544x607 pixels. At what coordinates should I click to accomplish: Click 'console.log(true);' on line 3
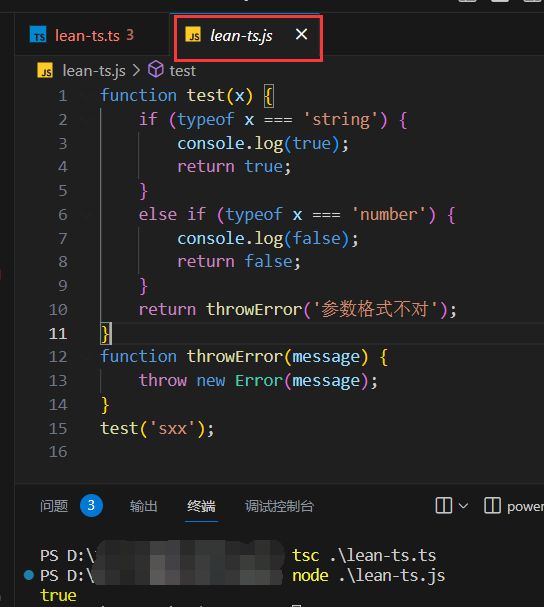point(263,143)
